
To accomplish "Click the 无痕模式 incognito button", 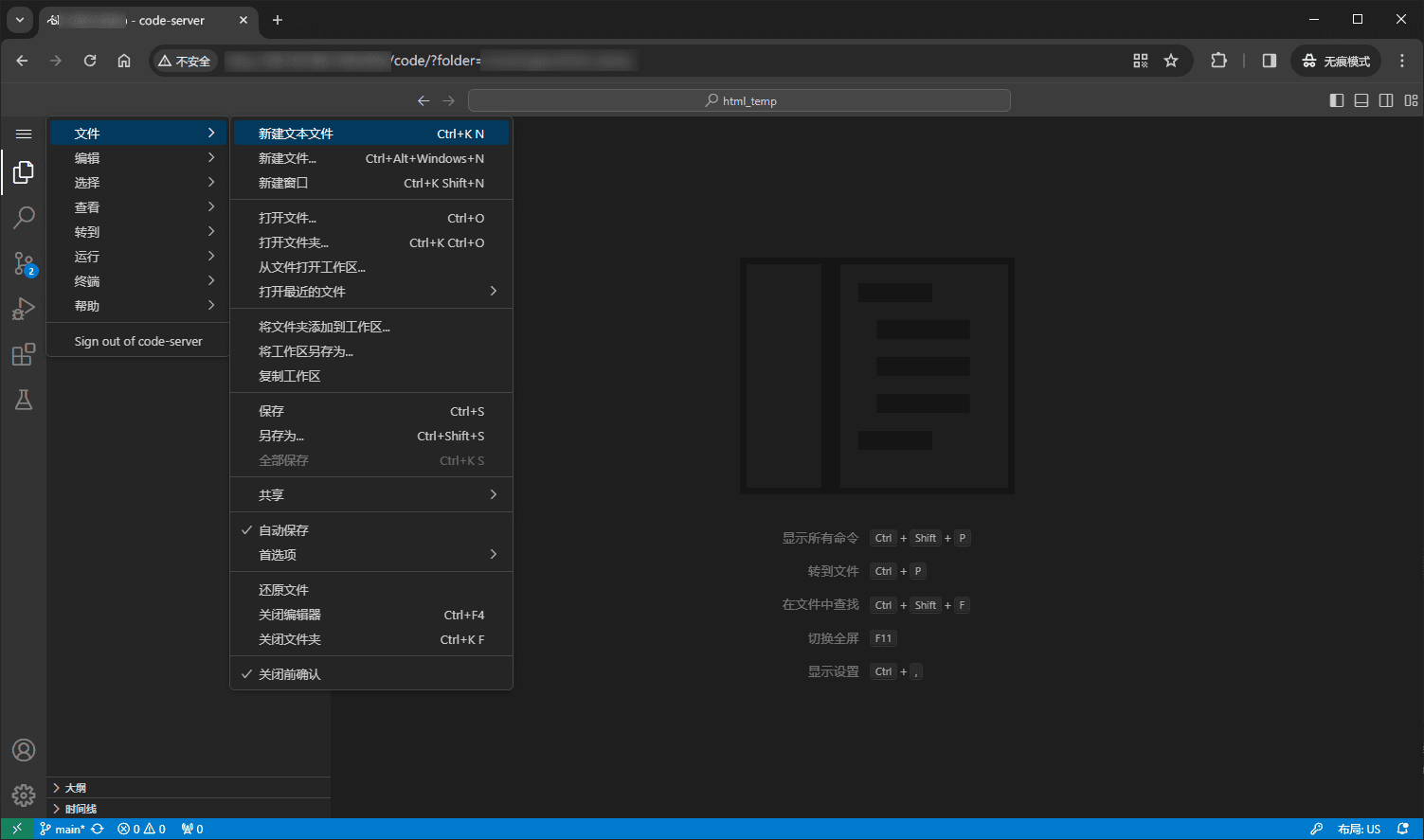I will [x=1336, y=61].
